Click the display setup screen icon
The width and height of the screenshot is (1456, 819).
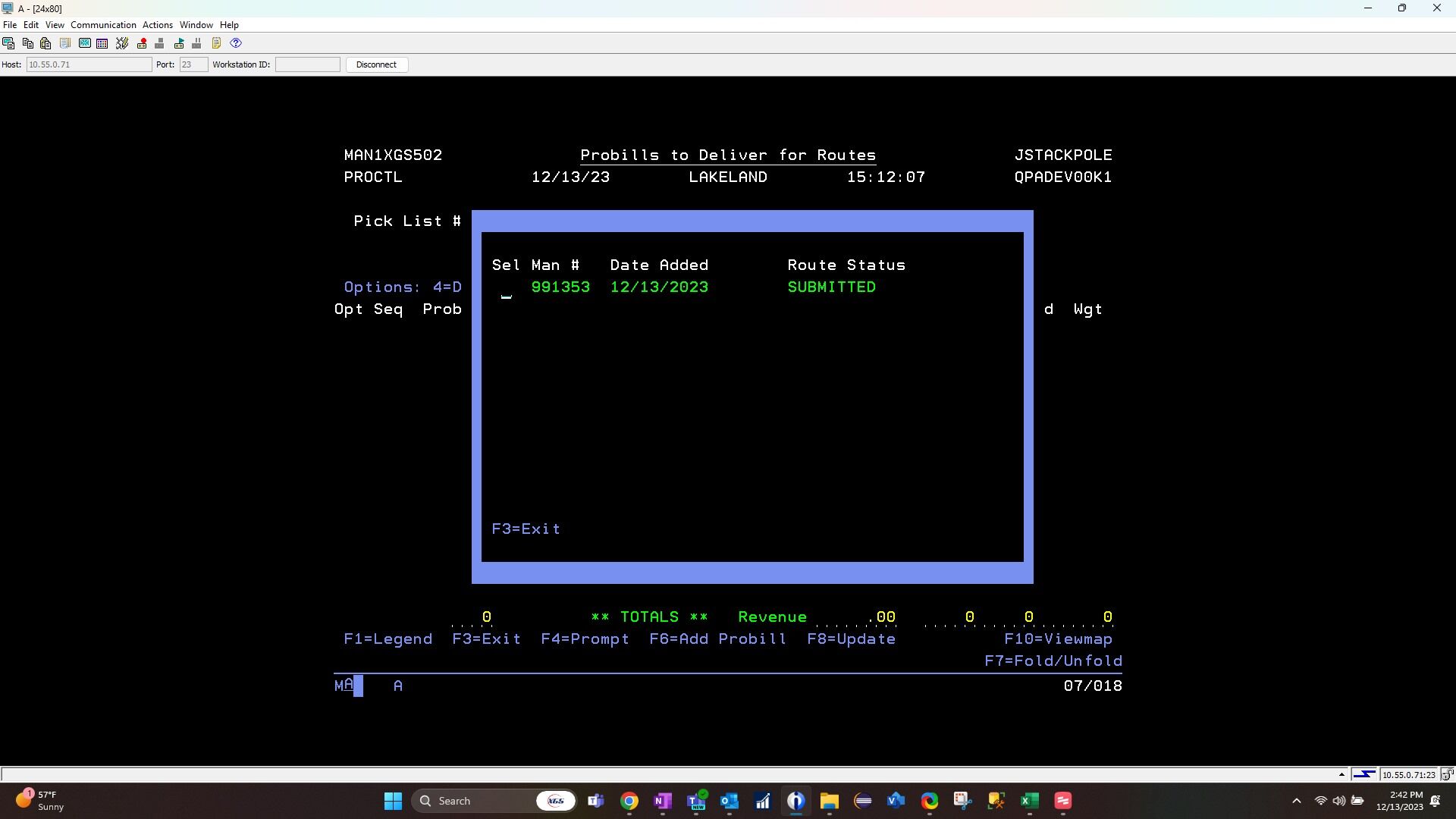point(84,43)
